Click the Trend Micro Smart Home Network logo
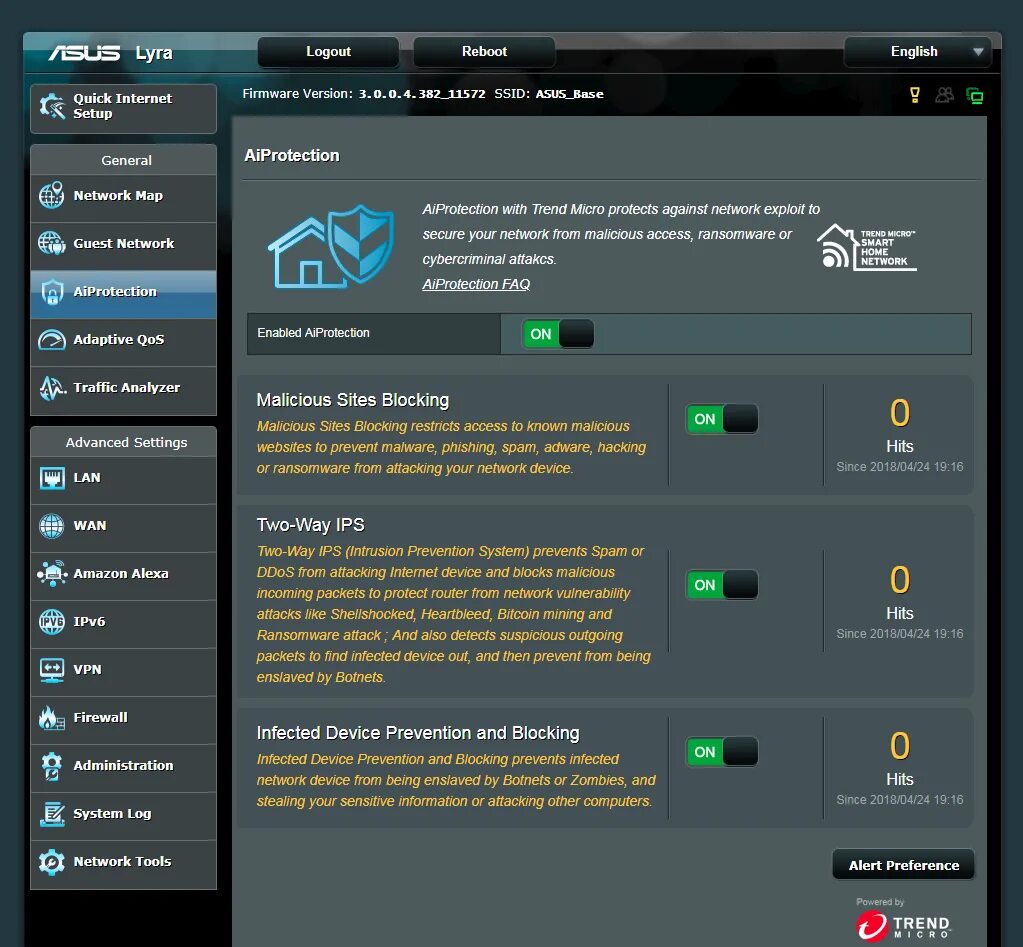Image resolution: width=1023 pixels, height=947 pixels. click(866, 247)
